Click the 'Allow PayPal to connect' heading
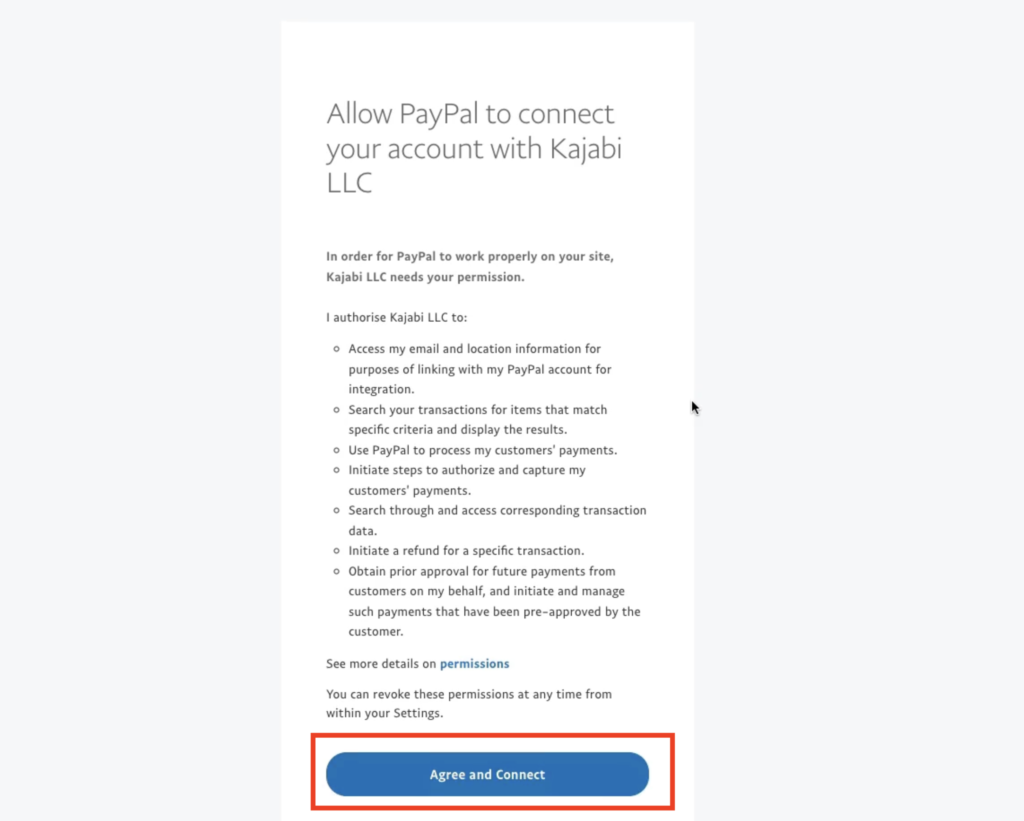The image size is (1024, 821). coord(474,148)
